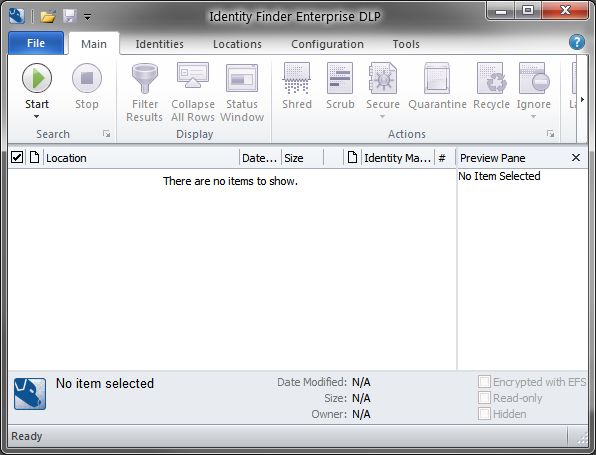Click the file type column icon beside Location
Viewport: 596px width, 455px height.
[34, 157]
